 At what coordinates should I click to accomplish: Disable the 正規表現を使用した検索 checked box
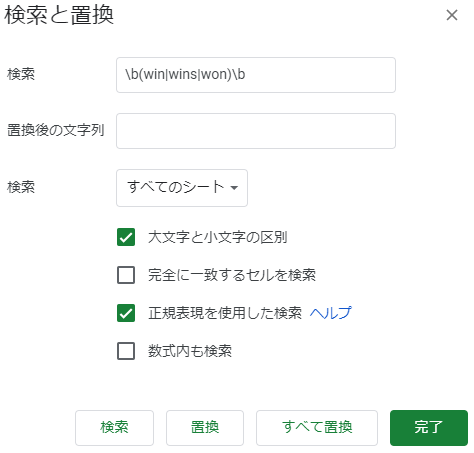[126, 313]
